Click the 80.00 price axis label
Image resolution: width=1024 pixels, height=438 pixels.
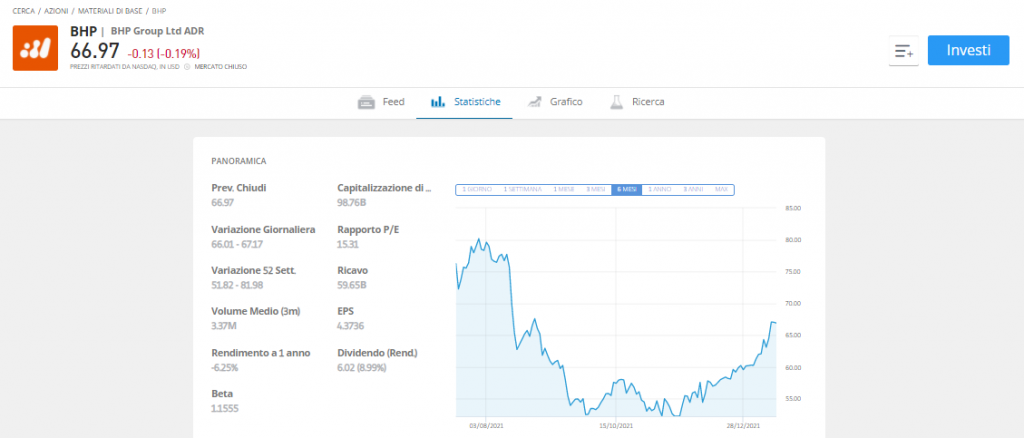coord(791,240)
